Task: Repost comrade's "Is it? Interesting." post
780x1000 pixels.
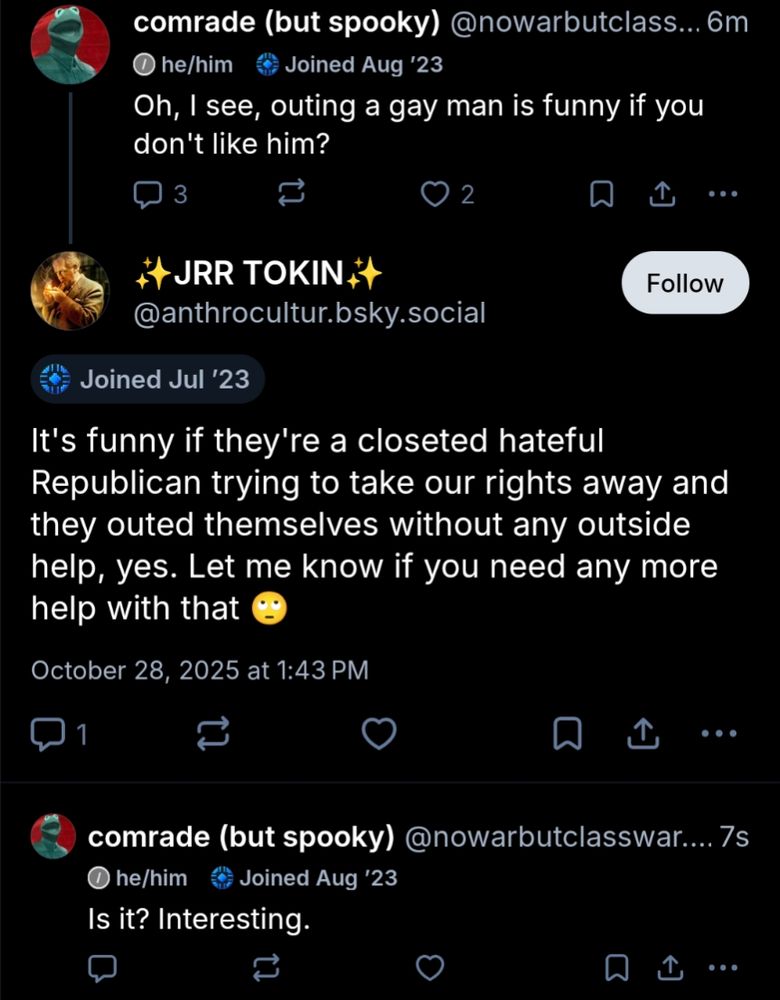Action: click(x=265, y=968)
